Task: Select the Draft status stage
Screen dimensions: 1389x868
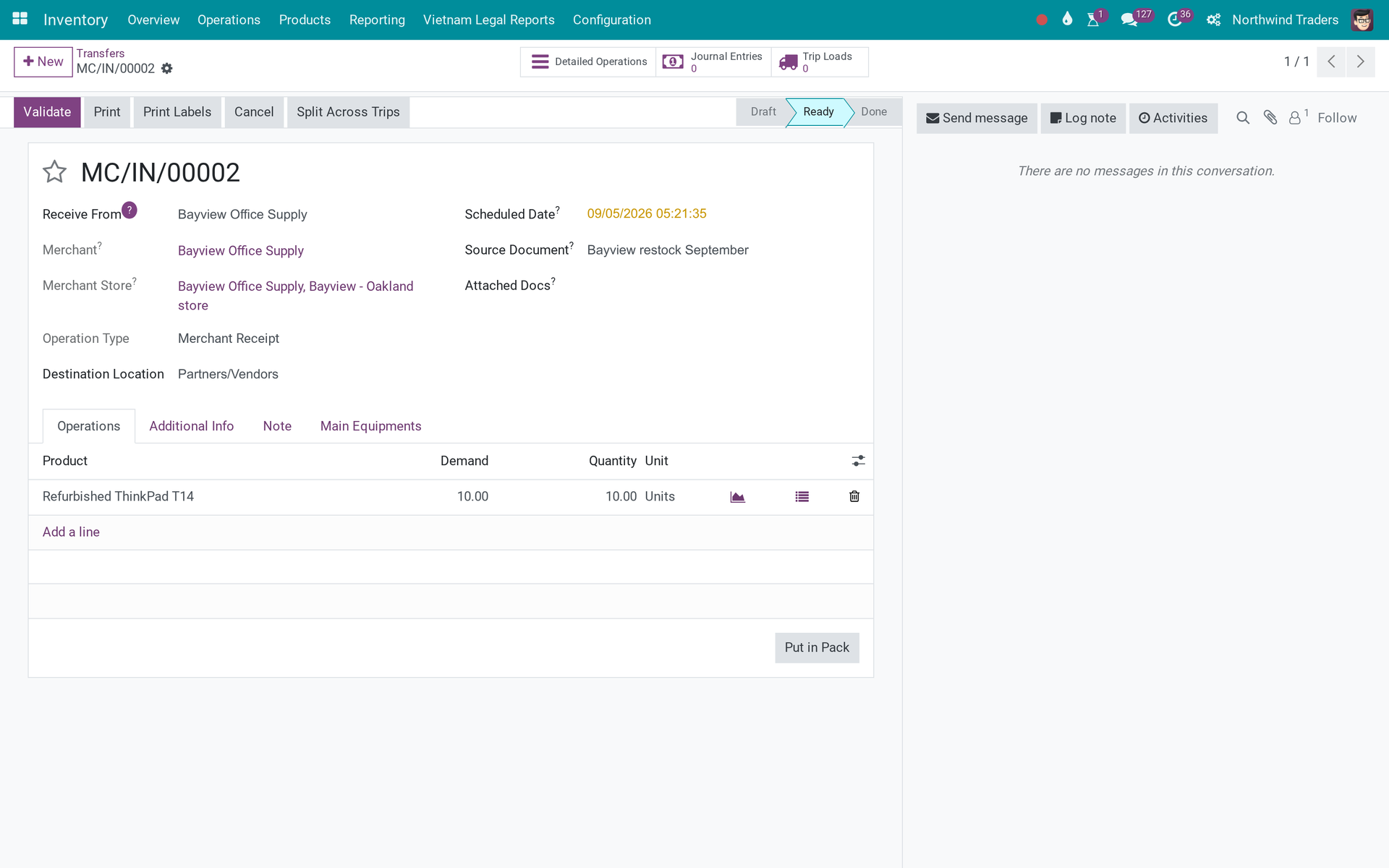Action: pyautogui.click(x=763, y=112)
